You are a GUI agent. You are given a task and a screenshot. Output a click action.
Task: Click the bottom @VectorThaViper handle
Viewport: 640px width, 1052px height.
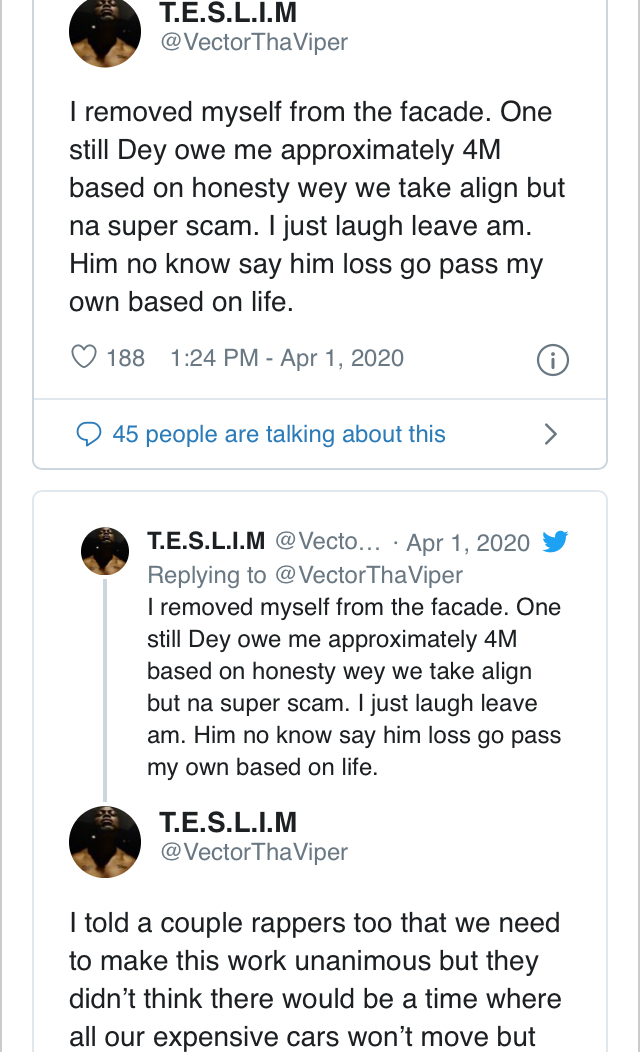tap(254, 852)
